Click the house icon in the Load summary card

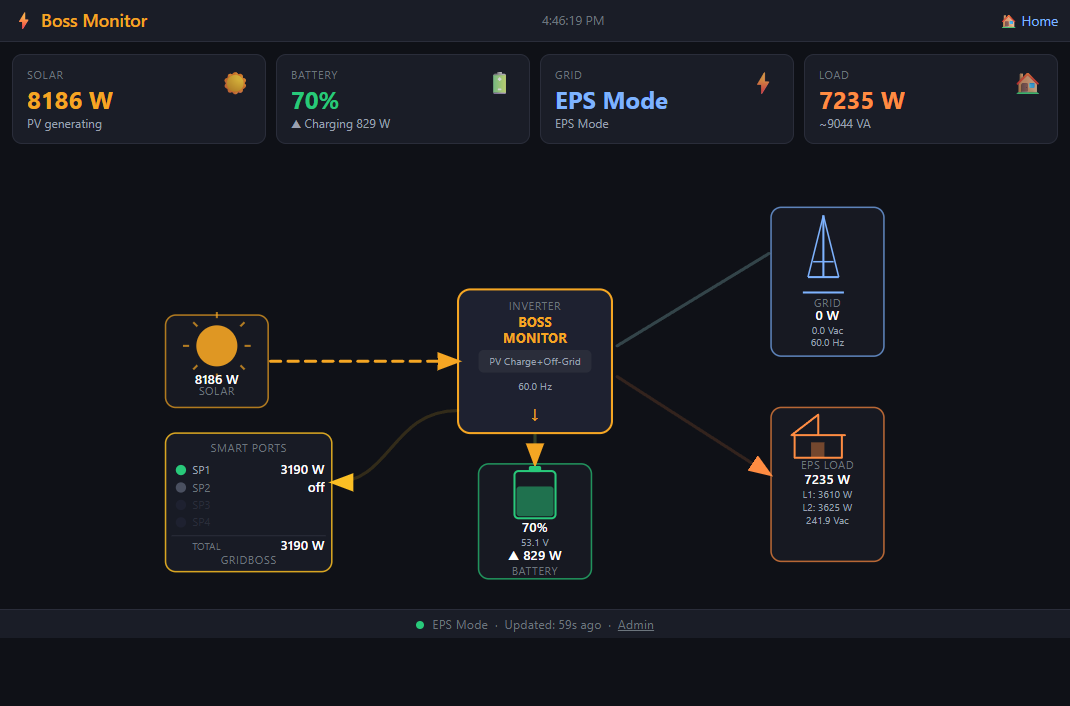tap(1027, 83)
